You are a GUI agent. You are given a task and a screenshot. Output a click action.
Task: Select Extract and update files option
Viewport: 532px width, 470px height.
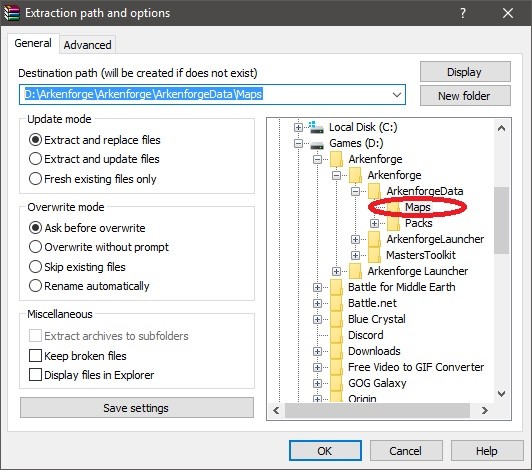[94, 159]
